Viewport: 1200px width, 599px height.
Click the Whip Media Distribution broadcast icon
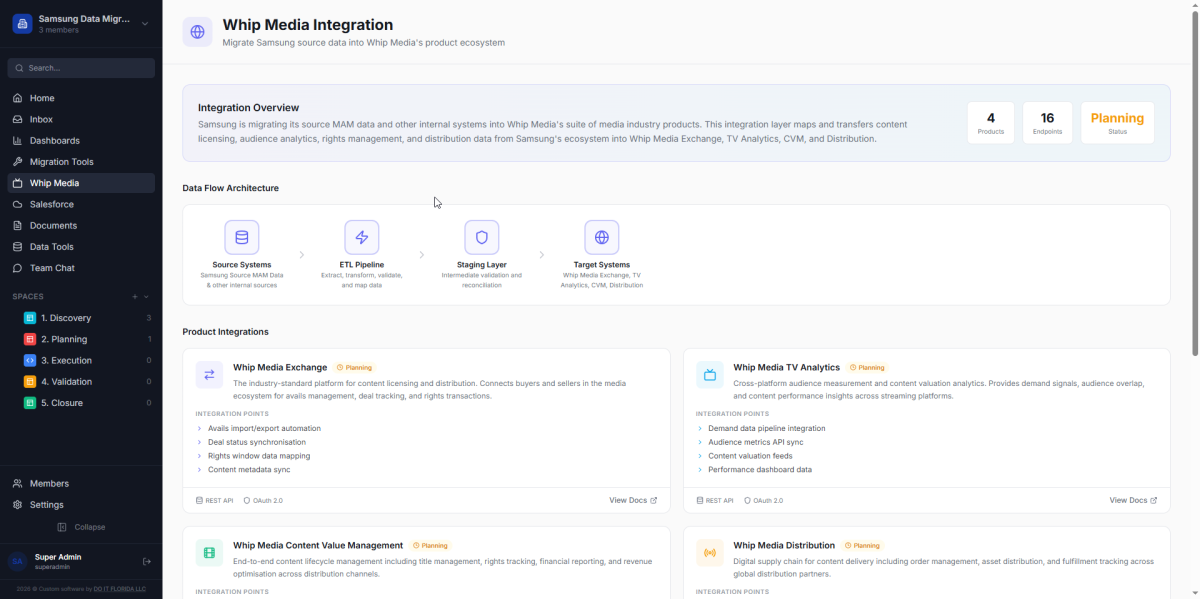pyautogui.click(x=710, y=553)
